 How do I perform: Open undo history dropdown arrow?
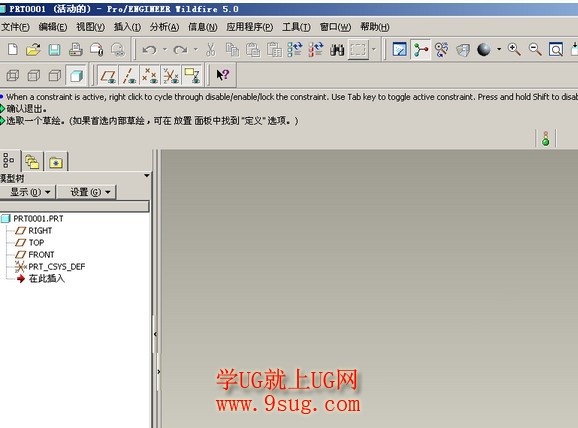[165, 49]
